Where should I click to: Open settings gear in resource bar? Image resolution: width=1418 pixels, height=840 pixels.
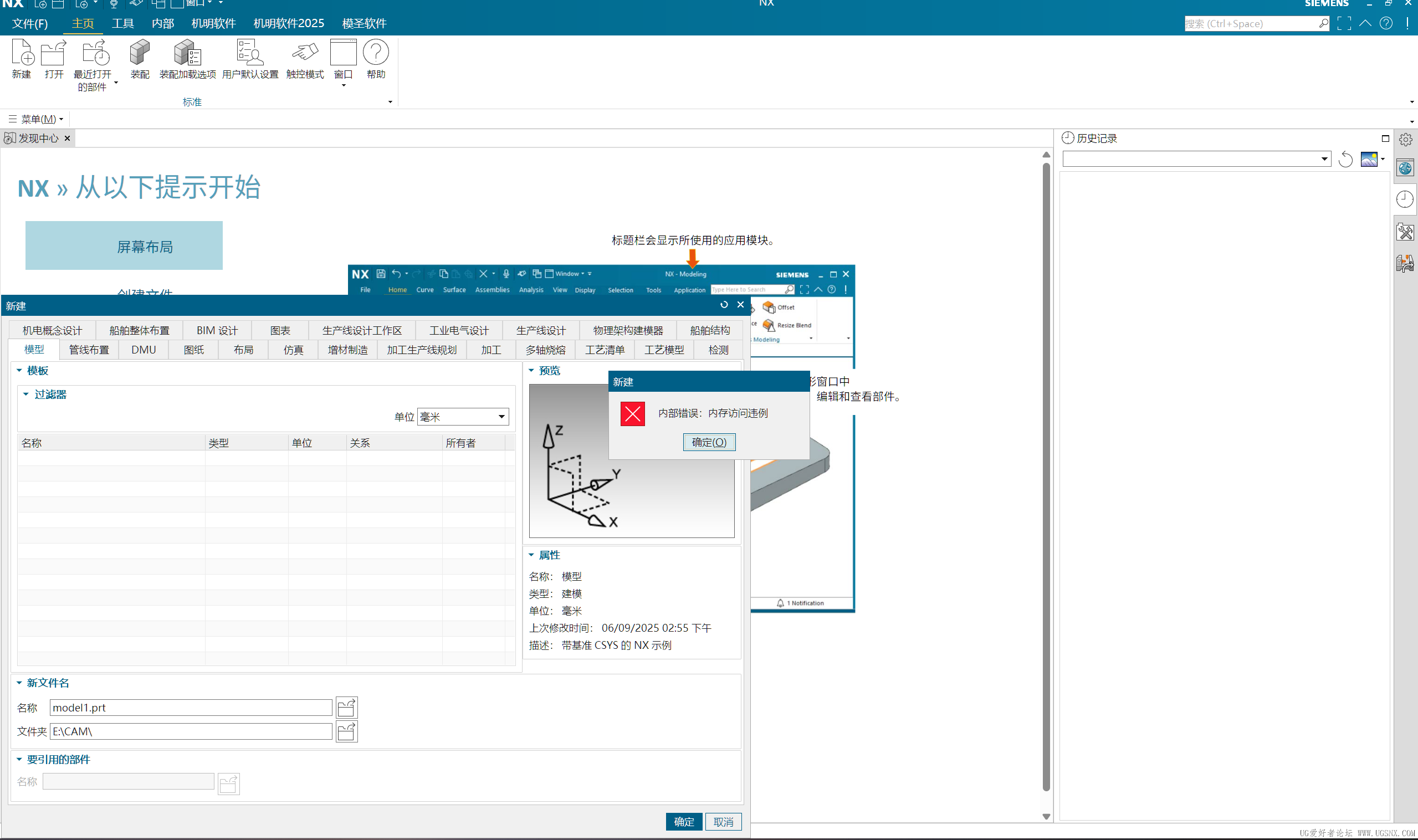[1406, 139]
